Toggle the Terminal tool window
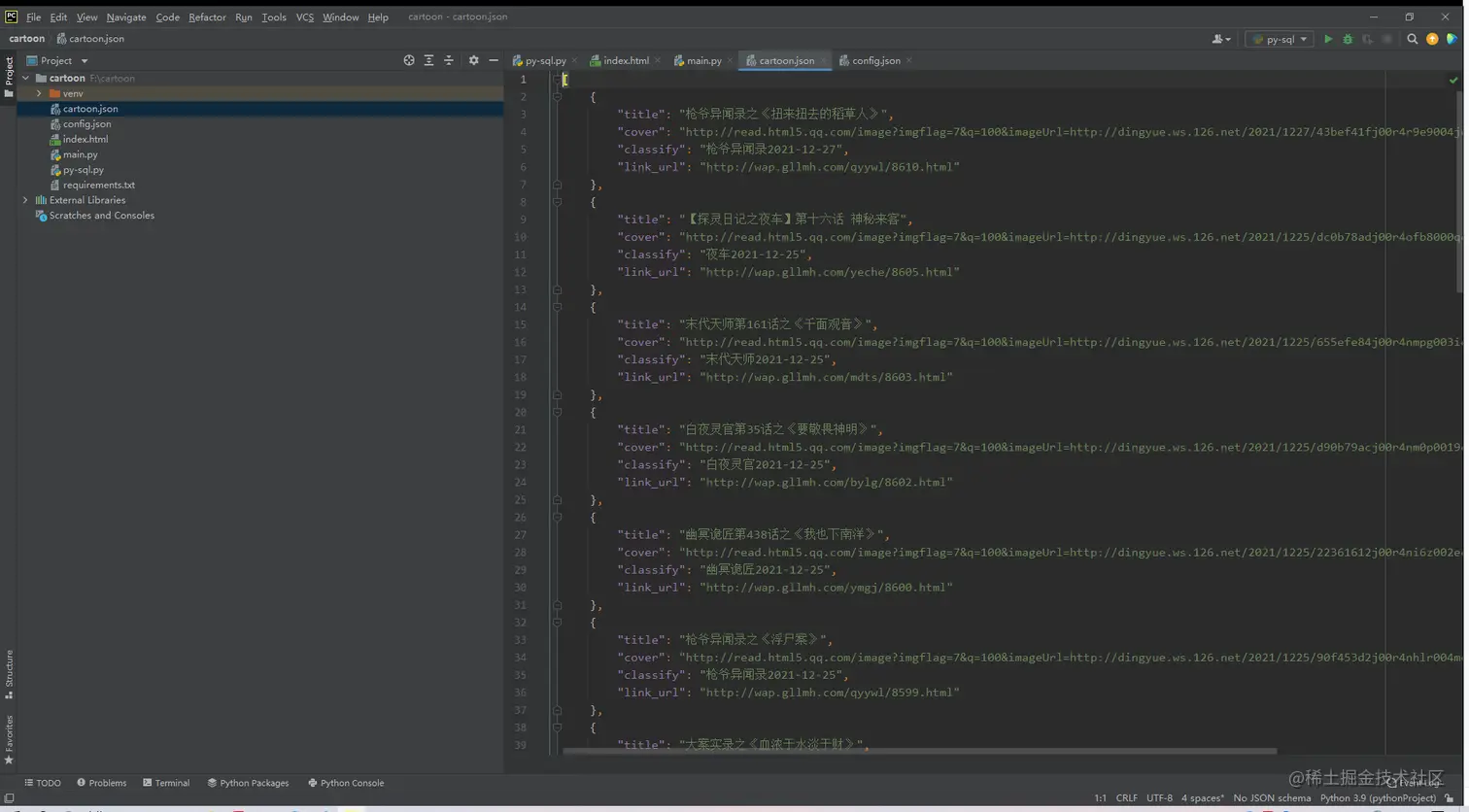This screenshot has height=812, width=1469. click(x=166, y=783)
